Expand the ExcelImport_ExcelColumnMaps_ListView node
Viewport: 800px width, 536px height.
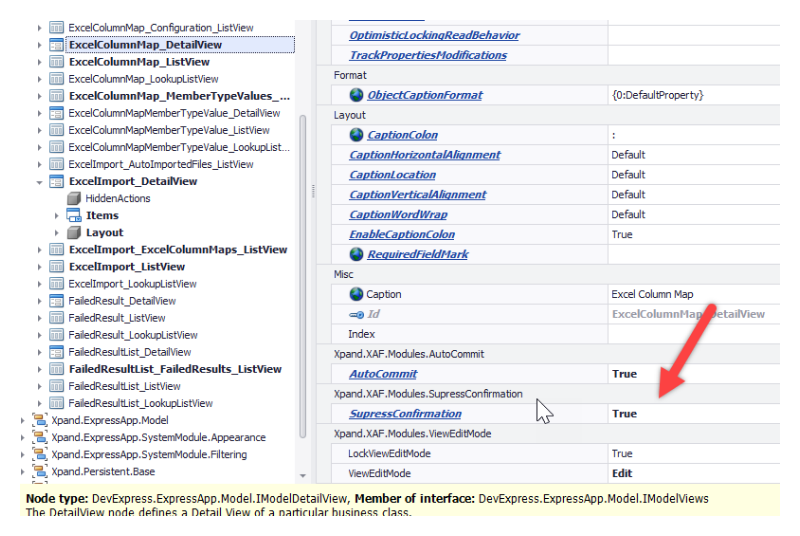pyautogui.click(x=39, y=250)
